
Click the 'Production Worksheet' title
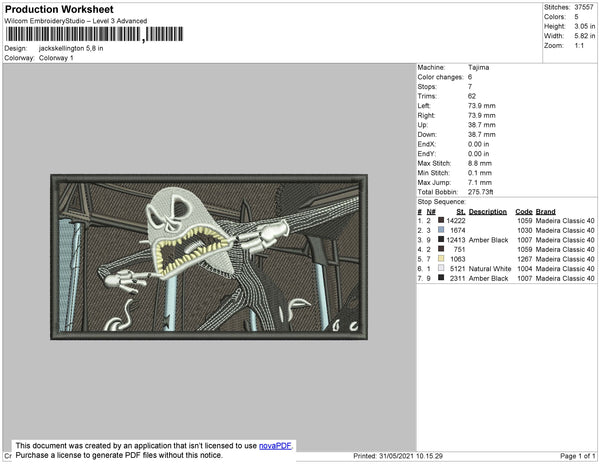59,9
